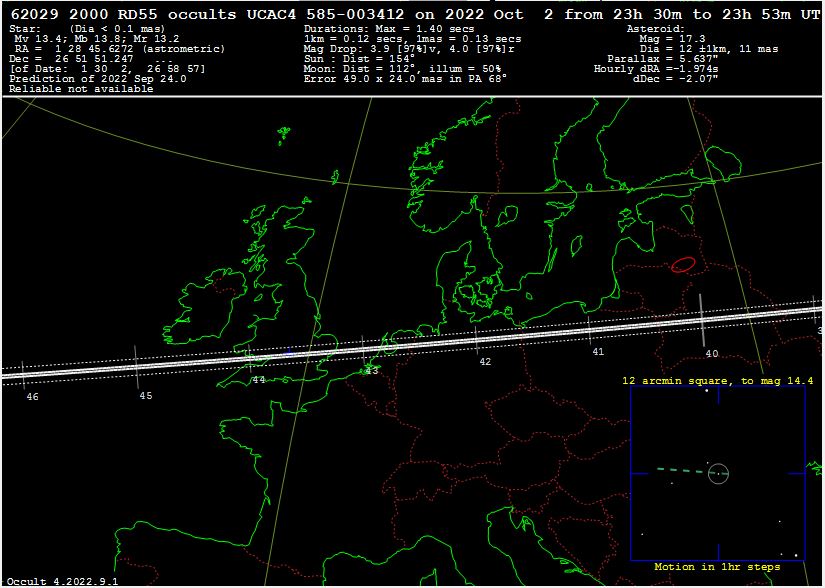Image resolution: width=825 pixels, height=588 pixels.
Task: Click the green dashed asteroid motion line
Action: click(x=680, y=469)
